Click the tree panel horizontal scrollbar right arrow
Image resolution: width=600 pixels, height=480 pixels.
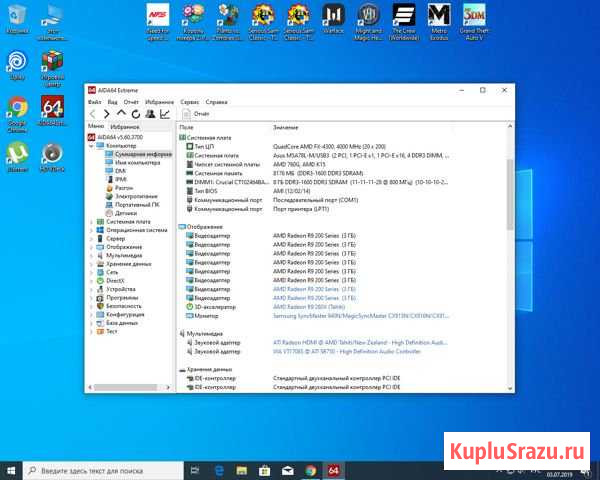coord(168,387)
